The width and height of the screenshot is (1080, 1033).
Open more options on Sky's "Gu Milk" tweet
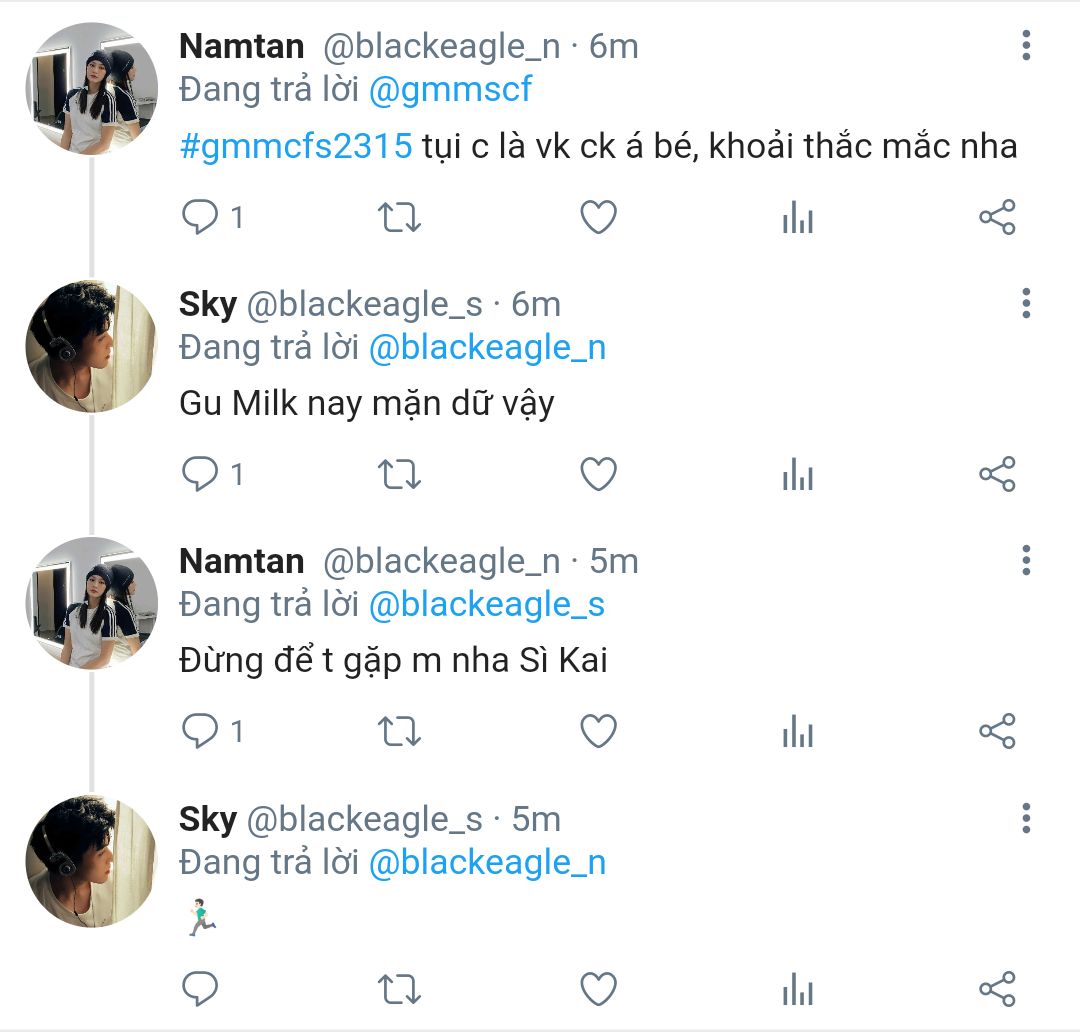(1026, 303)
